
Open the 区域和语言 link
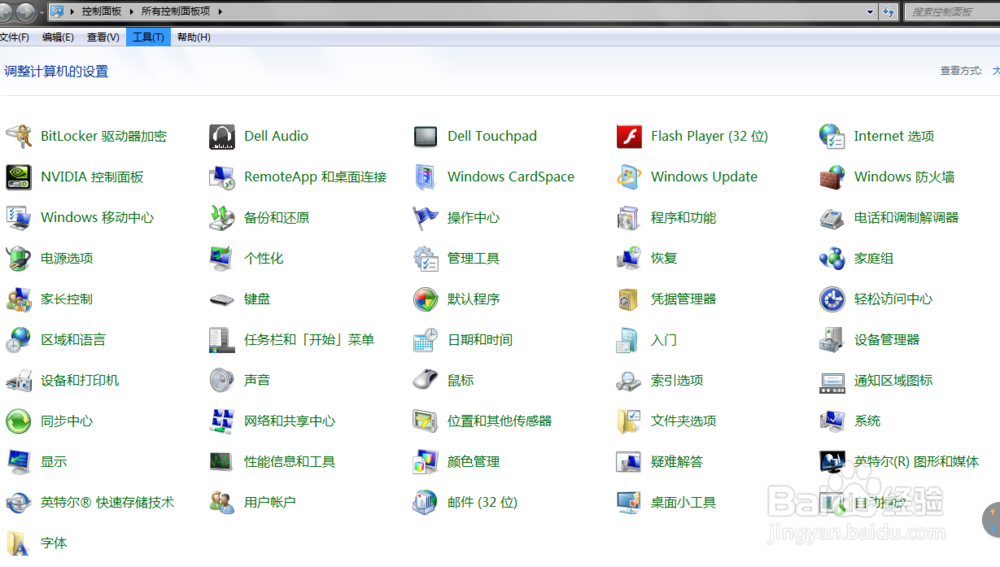click(73, 340)
